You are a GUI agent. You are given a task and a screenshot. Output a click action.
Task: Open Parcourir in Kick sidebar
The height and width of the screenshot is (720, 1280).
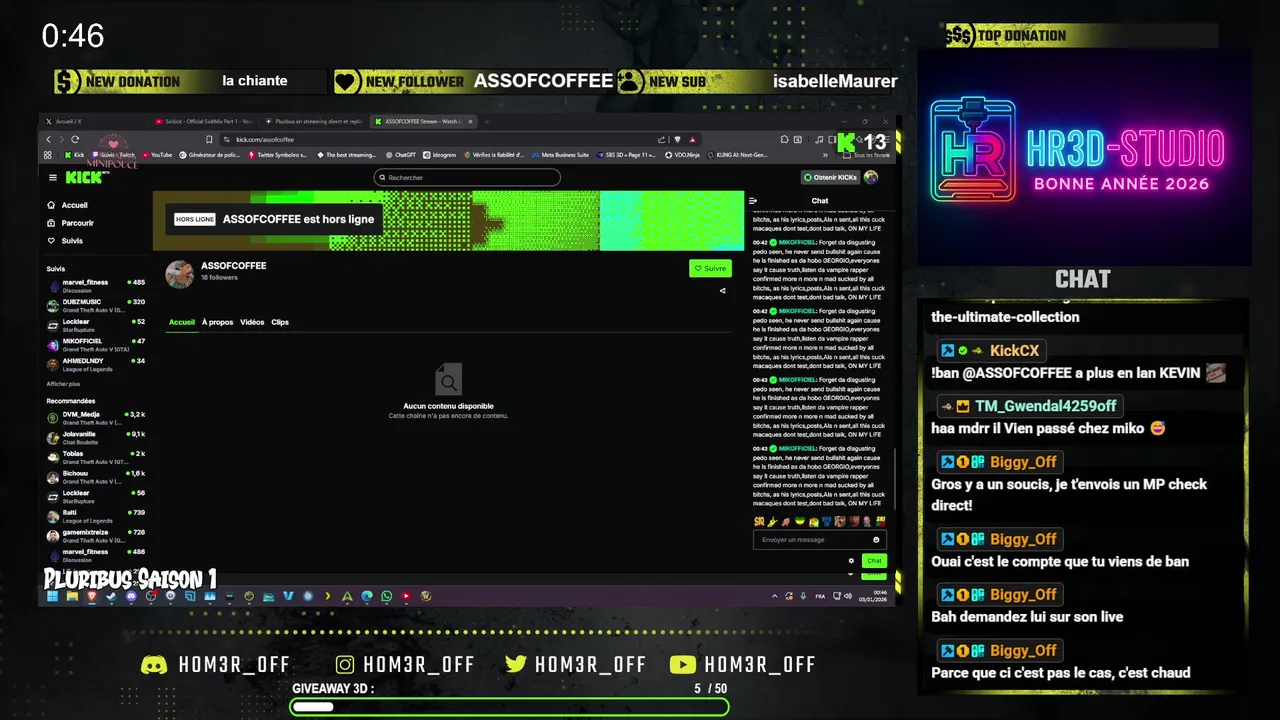[71, 223]
